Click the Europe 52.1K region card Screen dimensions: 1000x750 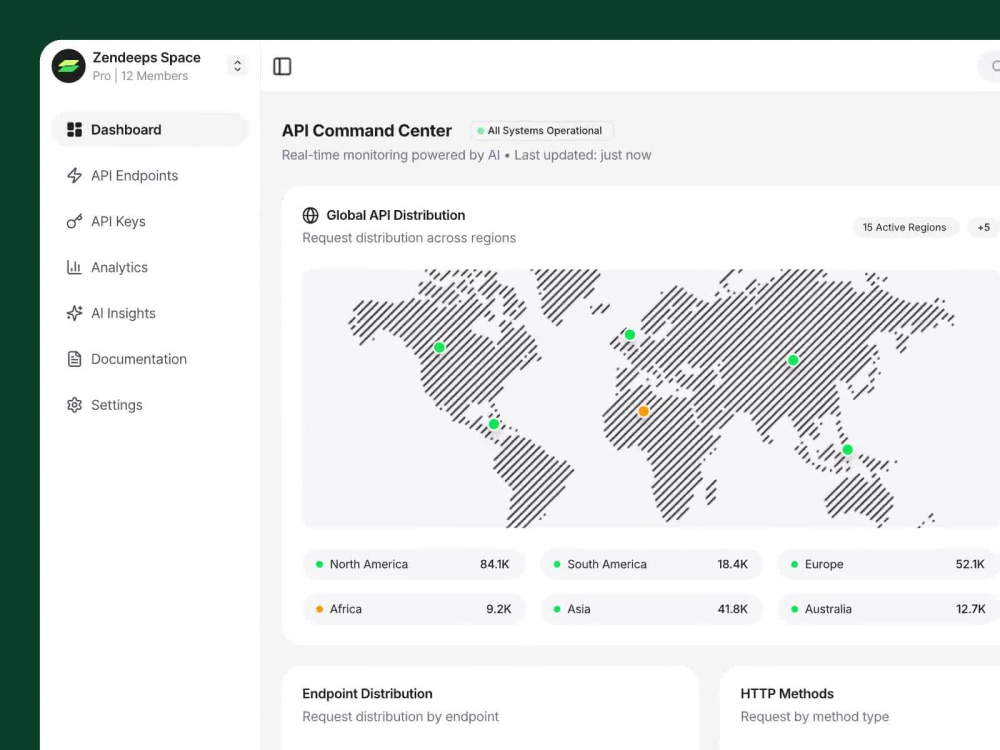click(889, 564)
